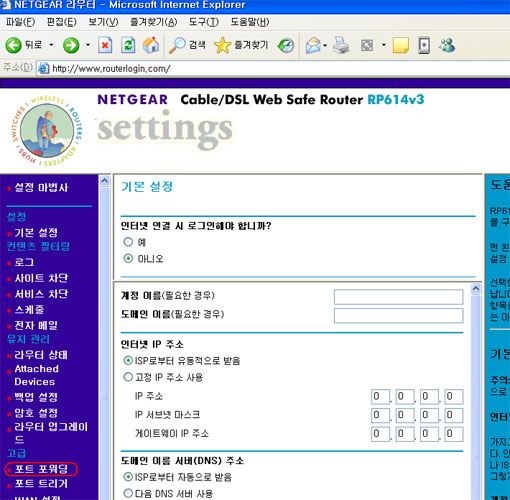Open the size button dropdown arrow

pyautogui.click(x=384, y=45)
